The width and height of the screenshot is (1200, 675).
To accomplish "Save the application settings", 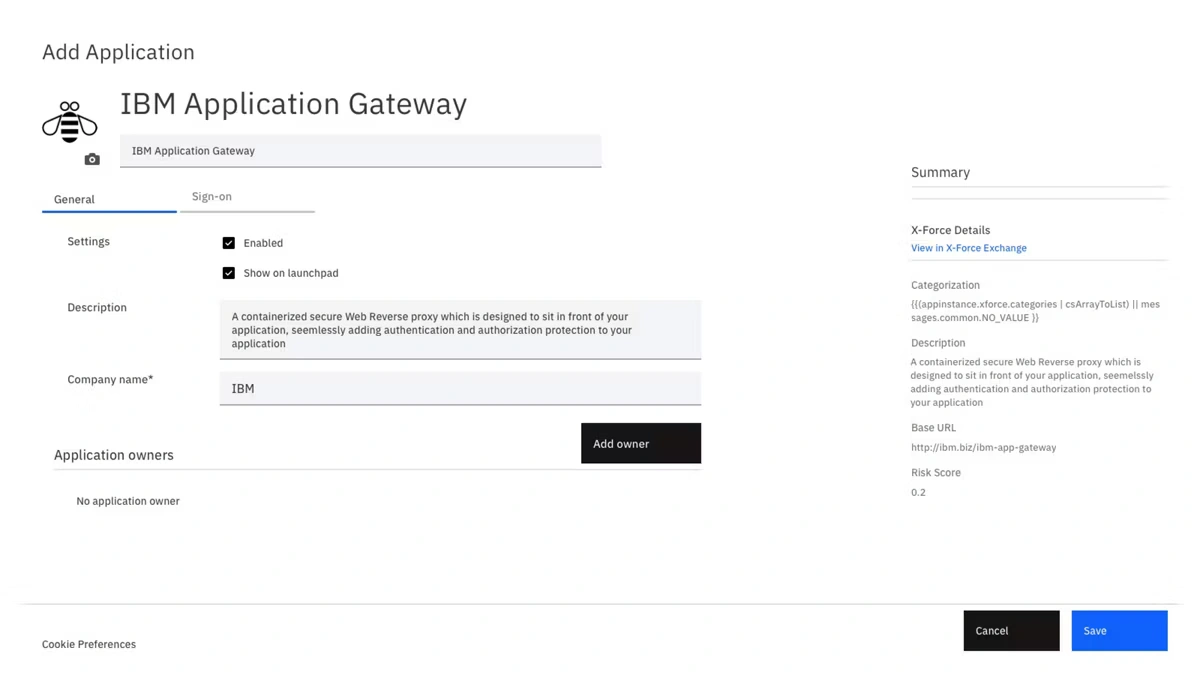I will click(1119, 631).
